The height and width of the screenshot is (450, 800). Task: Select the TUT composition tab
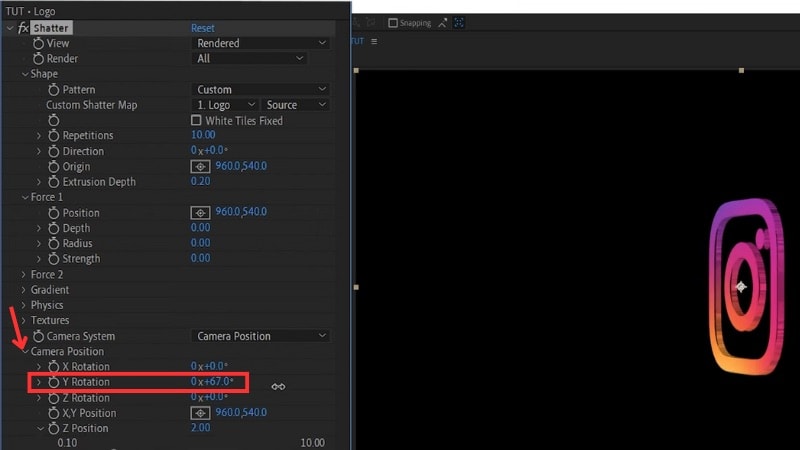(x=358, y=41)
